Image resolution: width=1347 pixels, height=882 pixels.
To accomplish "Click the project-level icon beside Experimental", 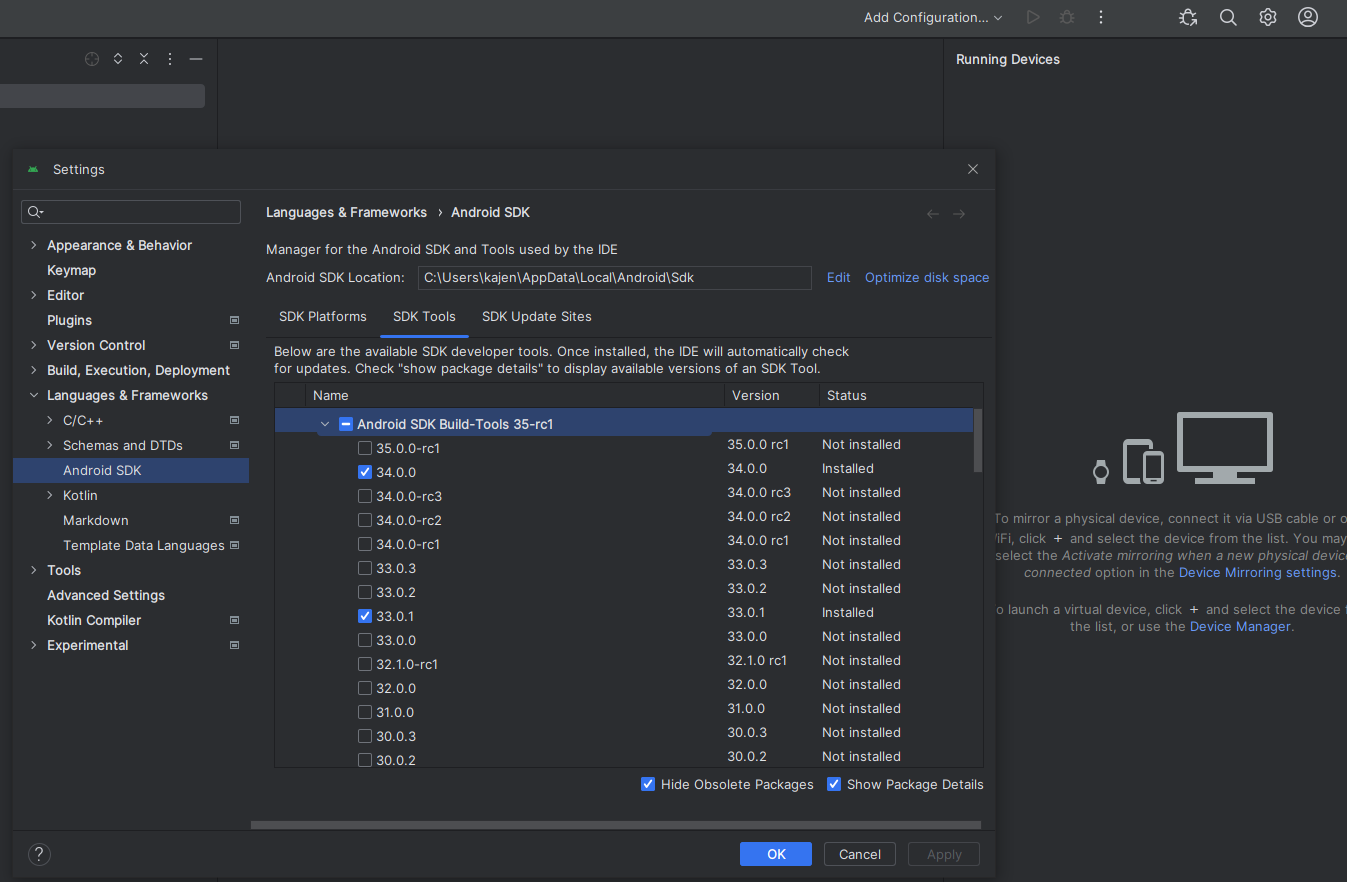I will pyautogui.click(x=234, y=645).
